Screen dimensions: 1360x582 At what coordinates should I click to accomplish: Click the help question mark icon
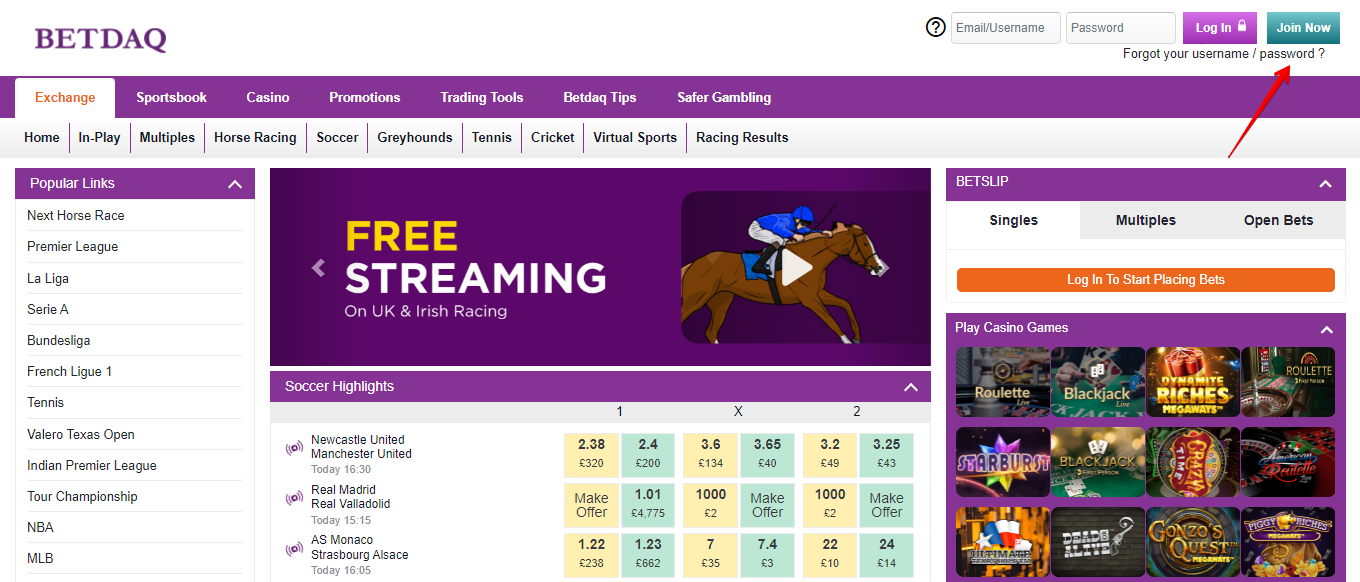tap(936, 27)
